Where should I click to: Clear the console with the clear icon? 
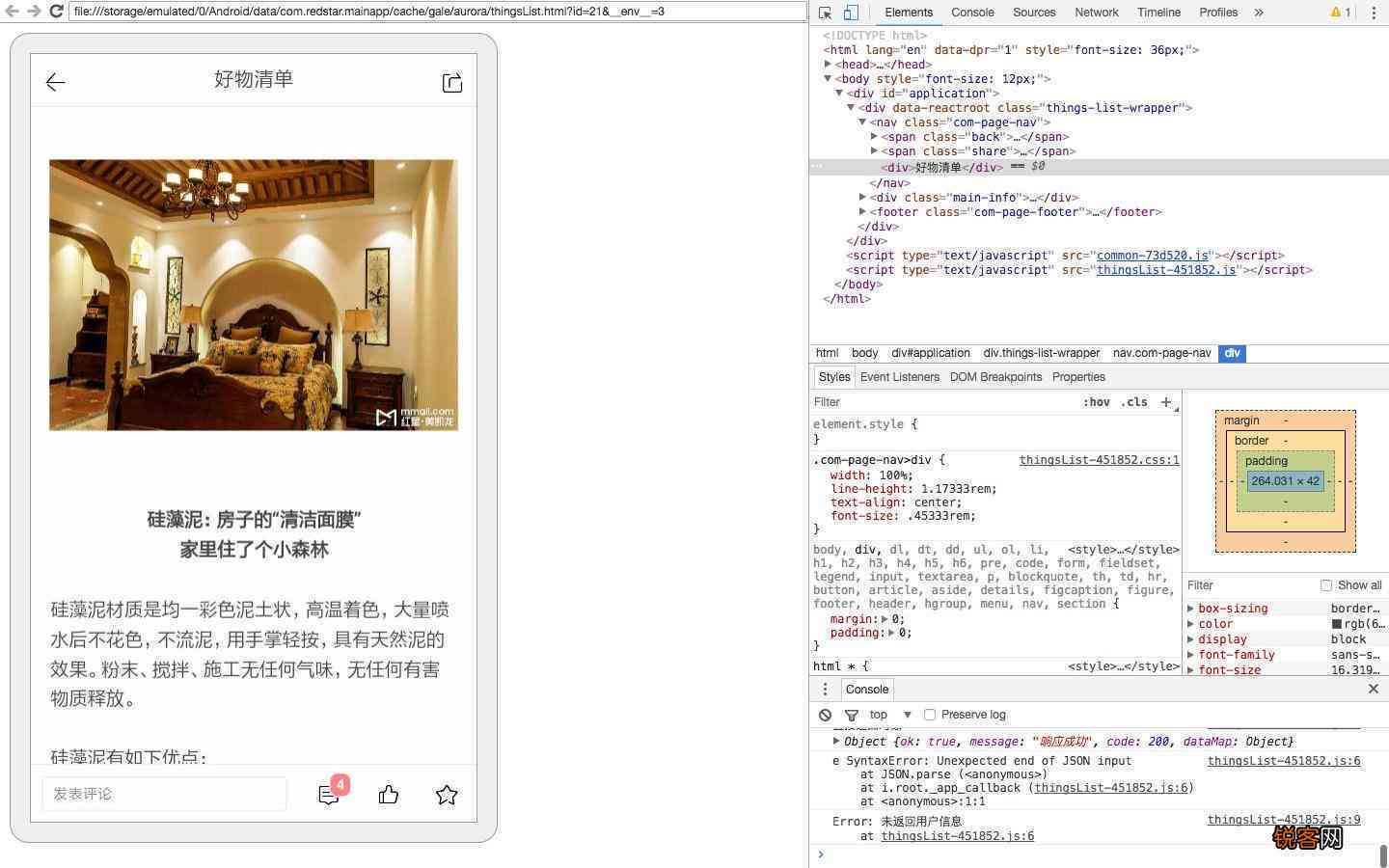tap(826, 715)
